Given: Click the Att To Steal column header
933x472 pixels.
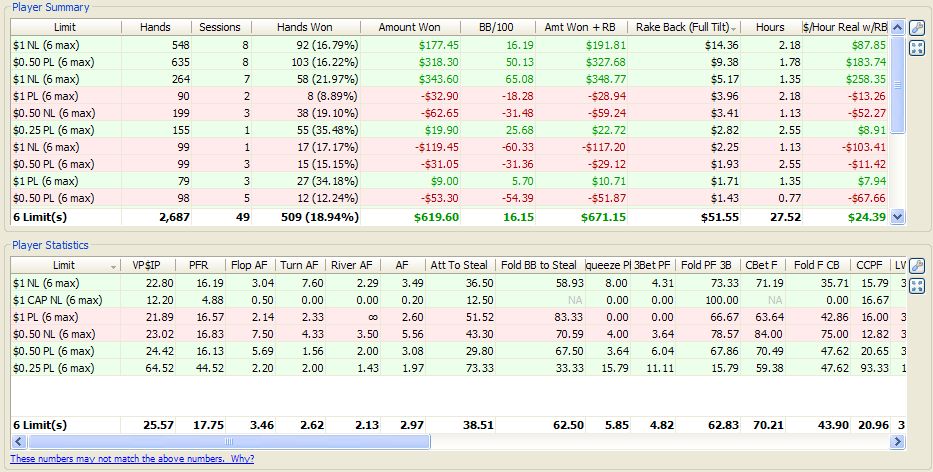Looking at the screenshot, I should click(x=458, y=265).
